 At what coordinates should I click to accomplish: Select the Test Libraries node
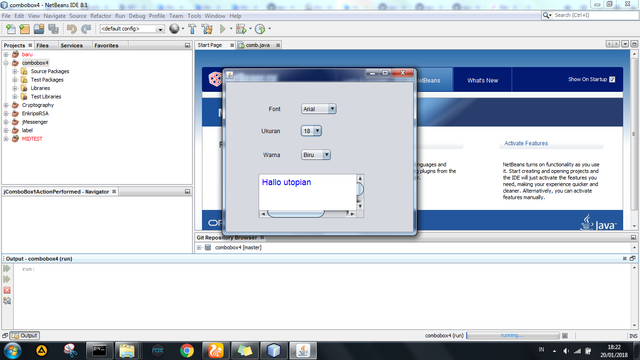point(46,97)
